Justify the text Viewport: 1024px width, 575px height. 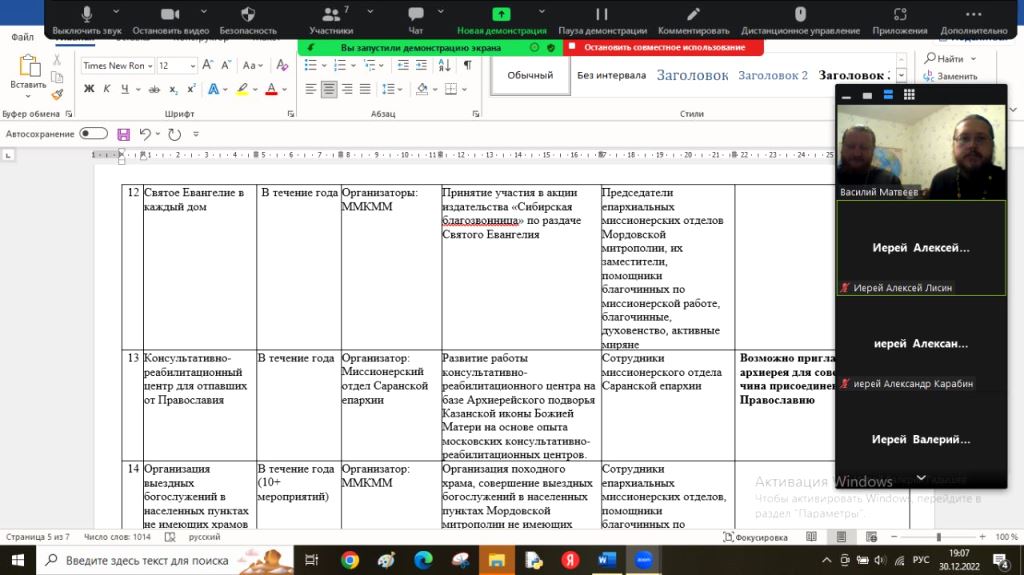[x=365, y=89]
